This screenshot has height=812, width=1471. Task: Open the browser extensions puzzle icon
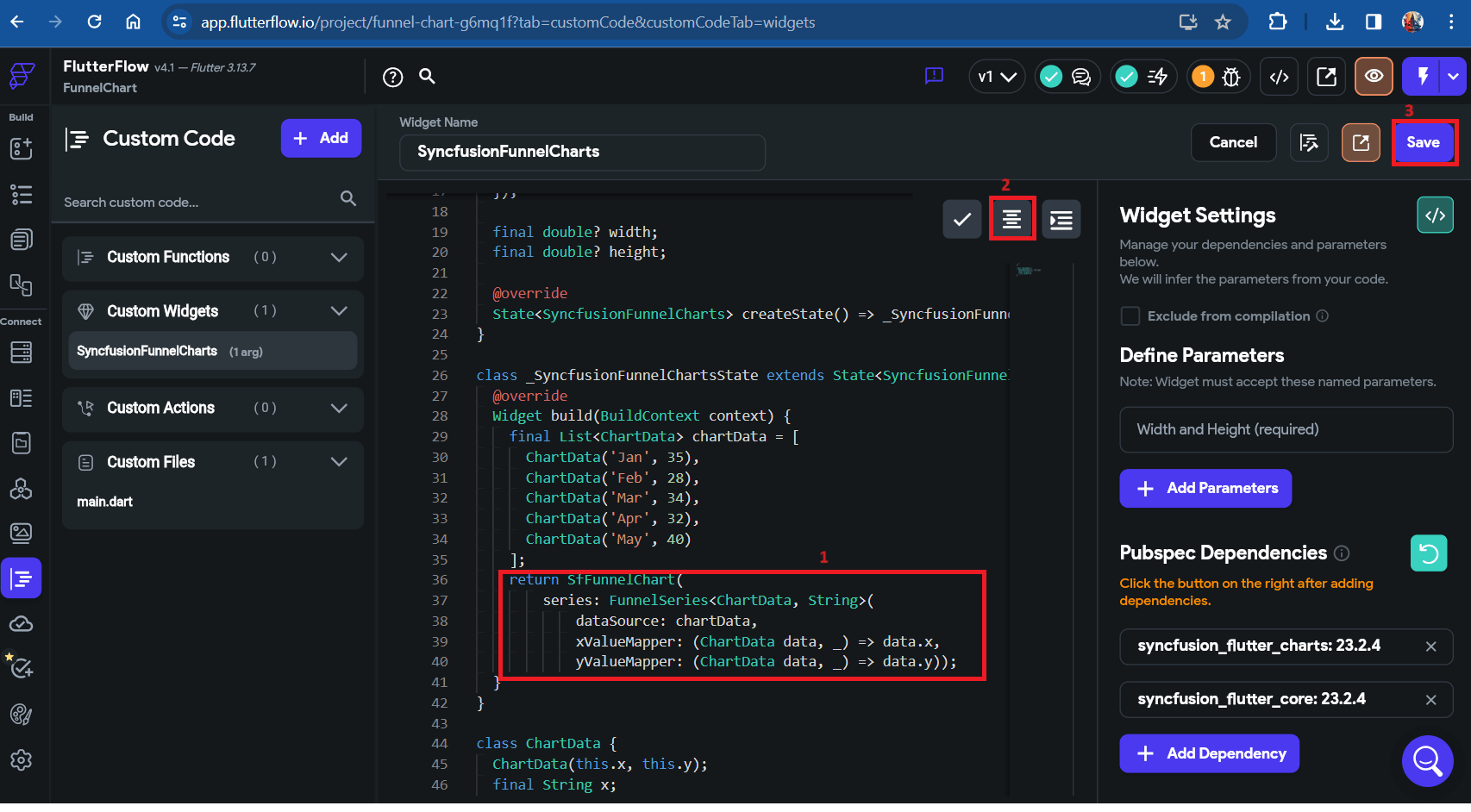tap(1278, 22)
